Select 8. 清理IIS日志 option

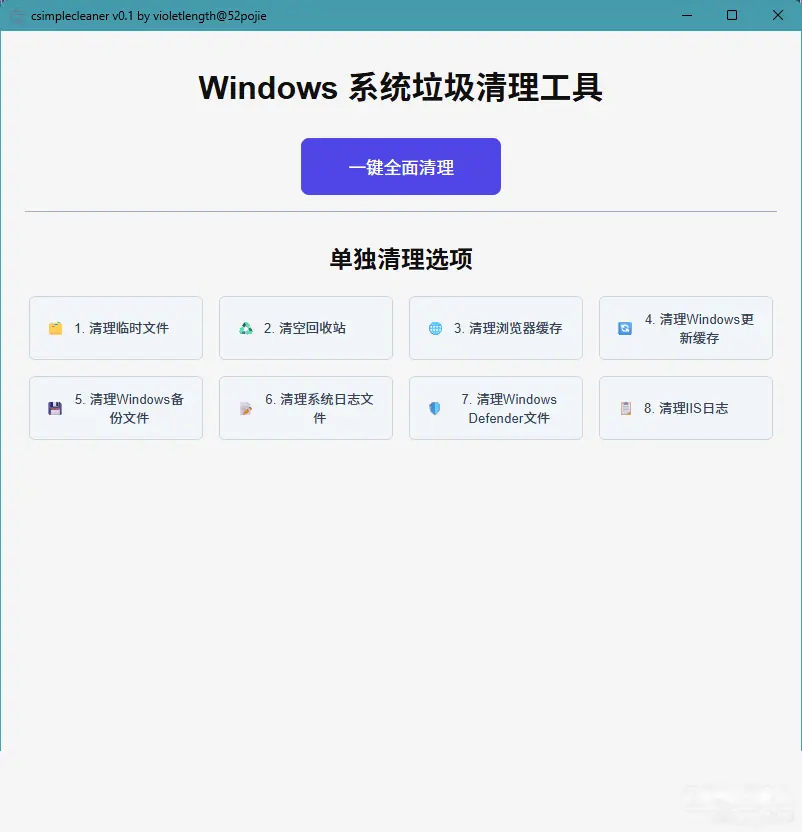pos(686,408)
